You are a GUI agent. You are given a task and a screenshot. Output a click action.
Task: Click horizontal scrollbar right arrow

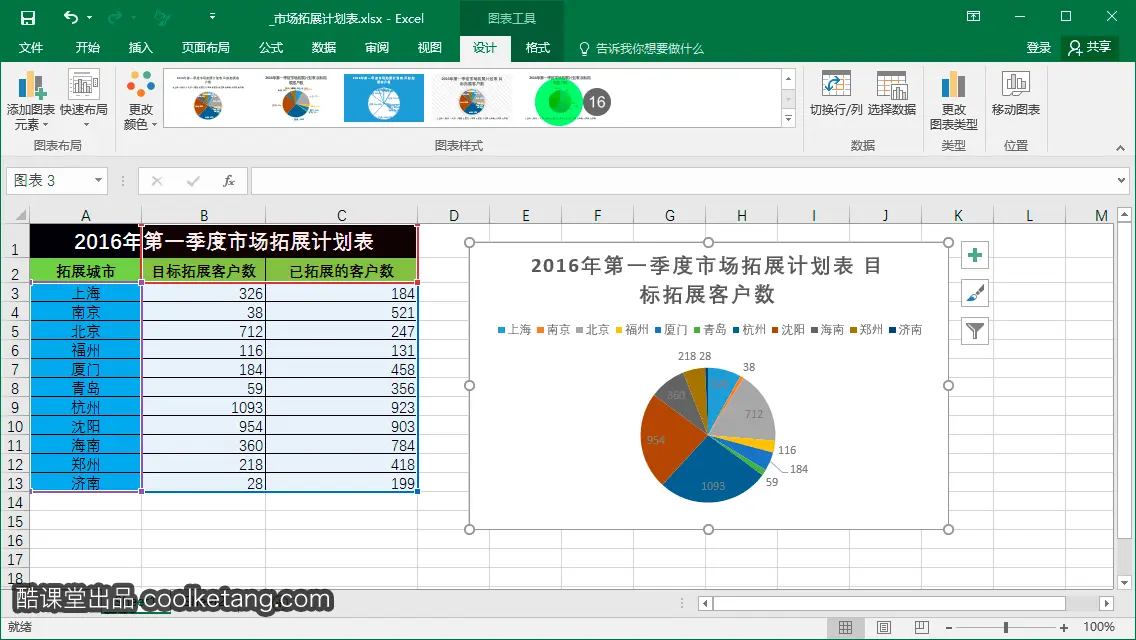[1106, 603]
